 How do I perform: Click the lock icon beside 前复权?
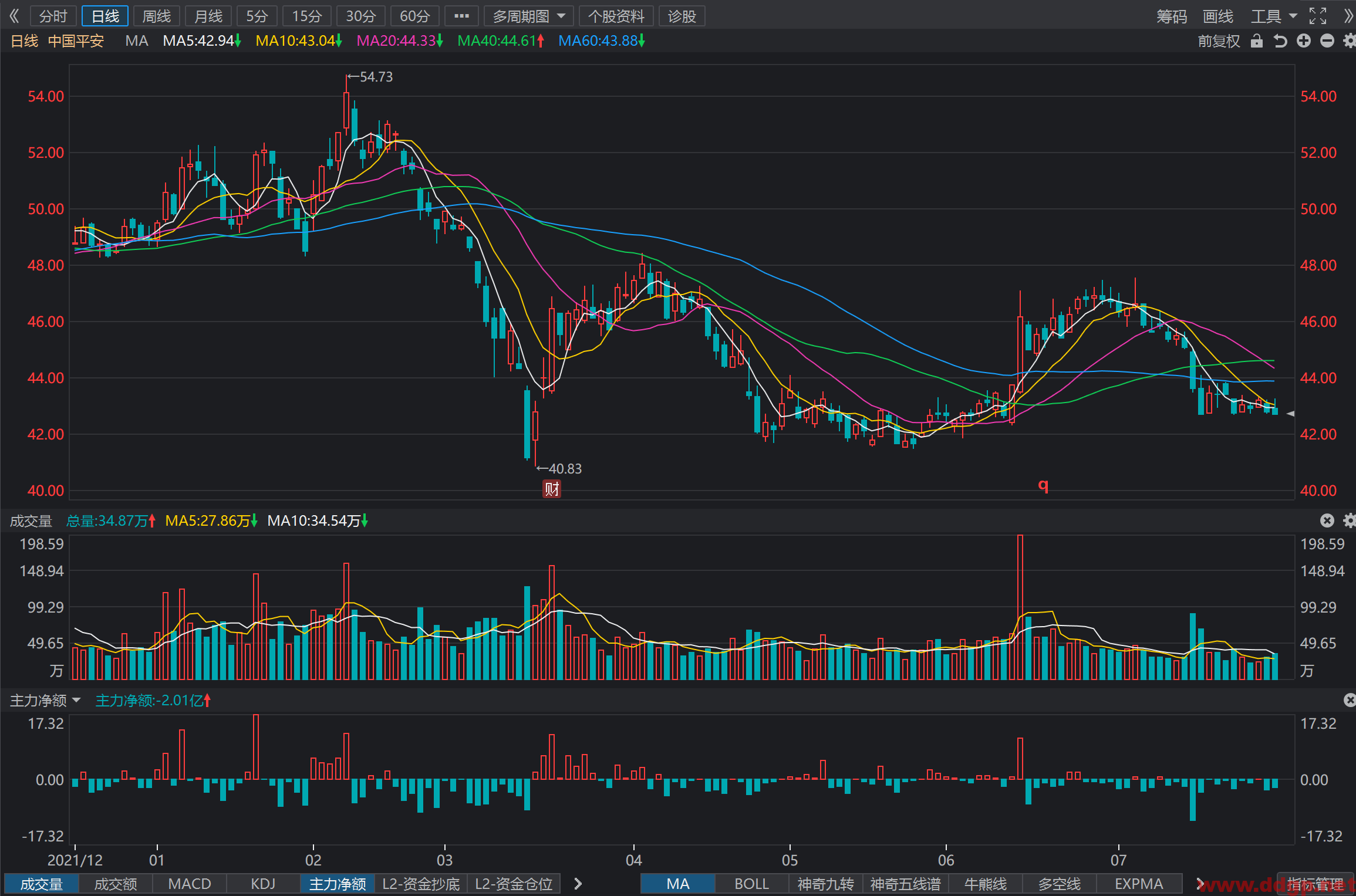tap(1257, 41)
